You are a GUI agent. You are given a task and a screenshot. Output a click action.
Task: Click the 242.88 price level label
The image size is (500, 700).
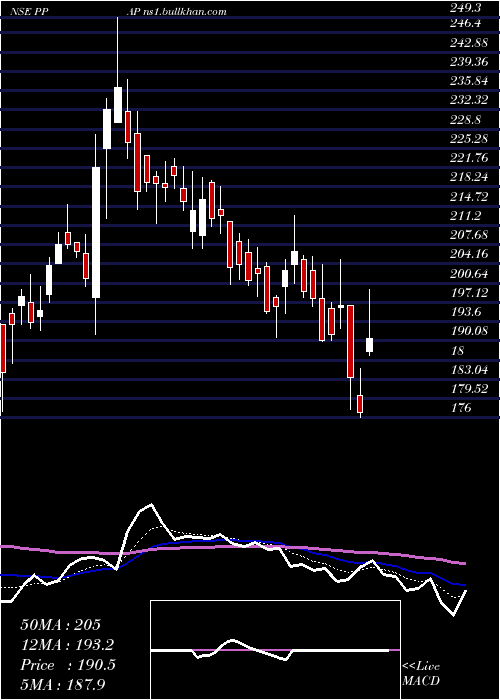[469, 42]
